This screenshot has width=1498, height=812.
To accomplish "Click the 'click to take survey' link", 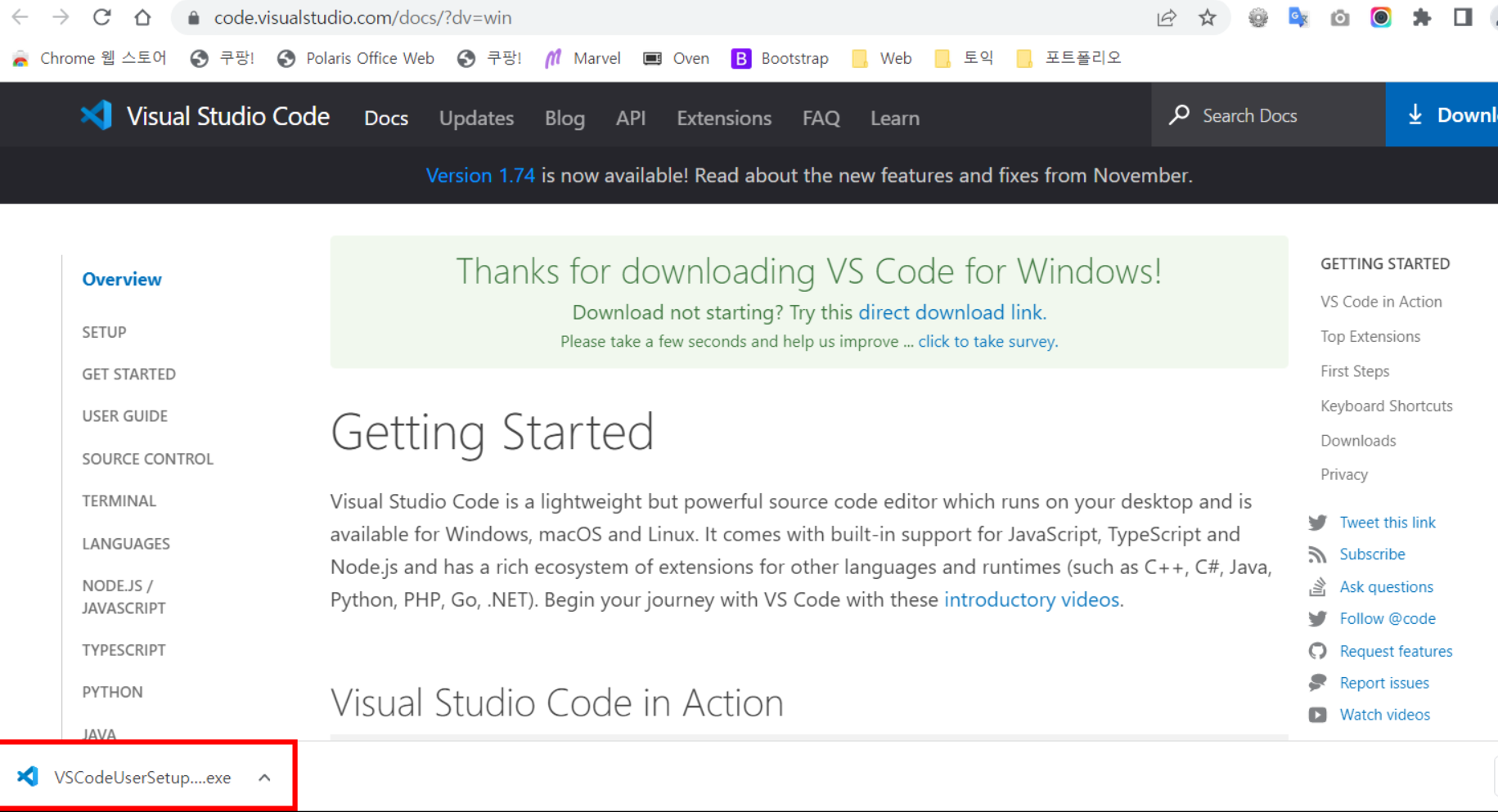I will (x=987, y=341).
